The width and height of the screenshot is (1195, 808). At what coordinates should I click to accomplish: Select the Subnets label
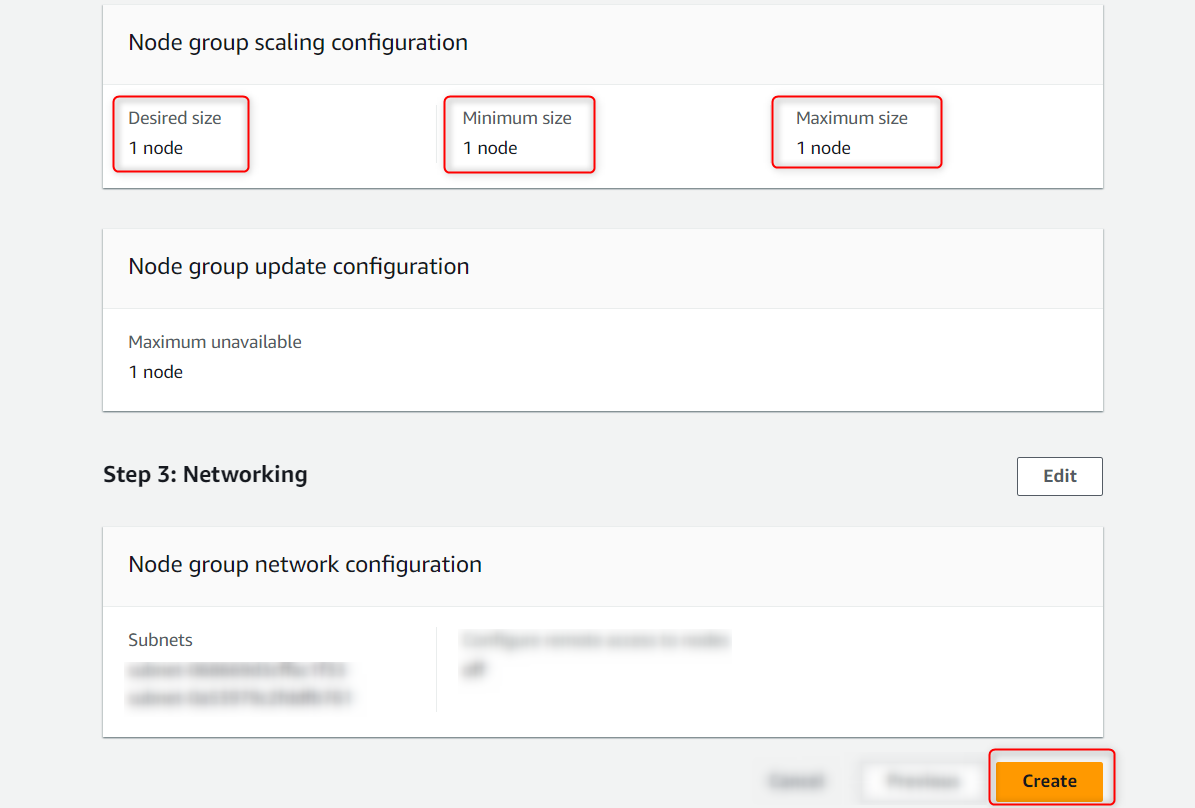[161, 640]
